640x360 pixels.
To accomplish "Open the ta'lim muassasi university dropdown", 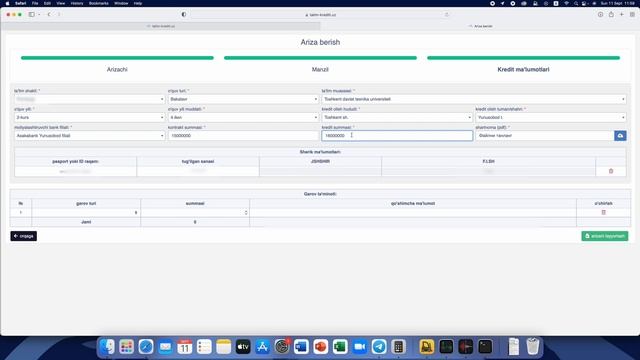I will click(473, 99).
